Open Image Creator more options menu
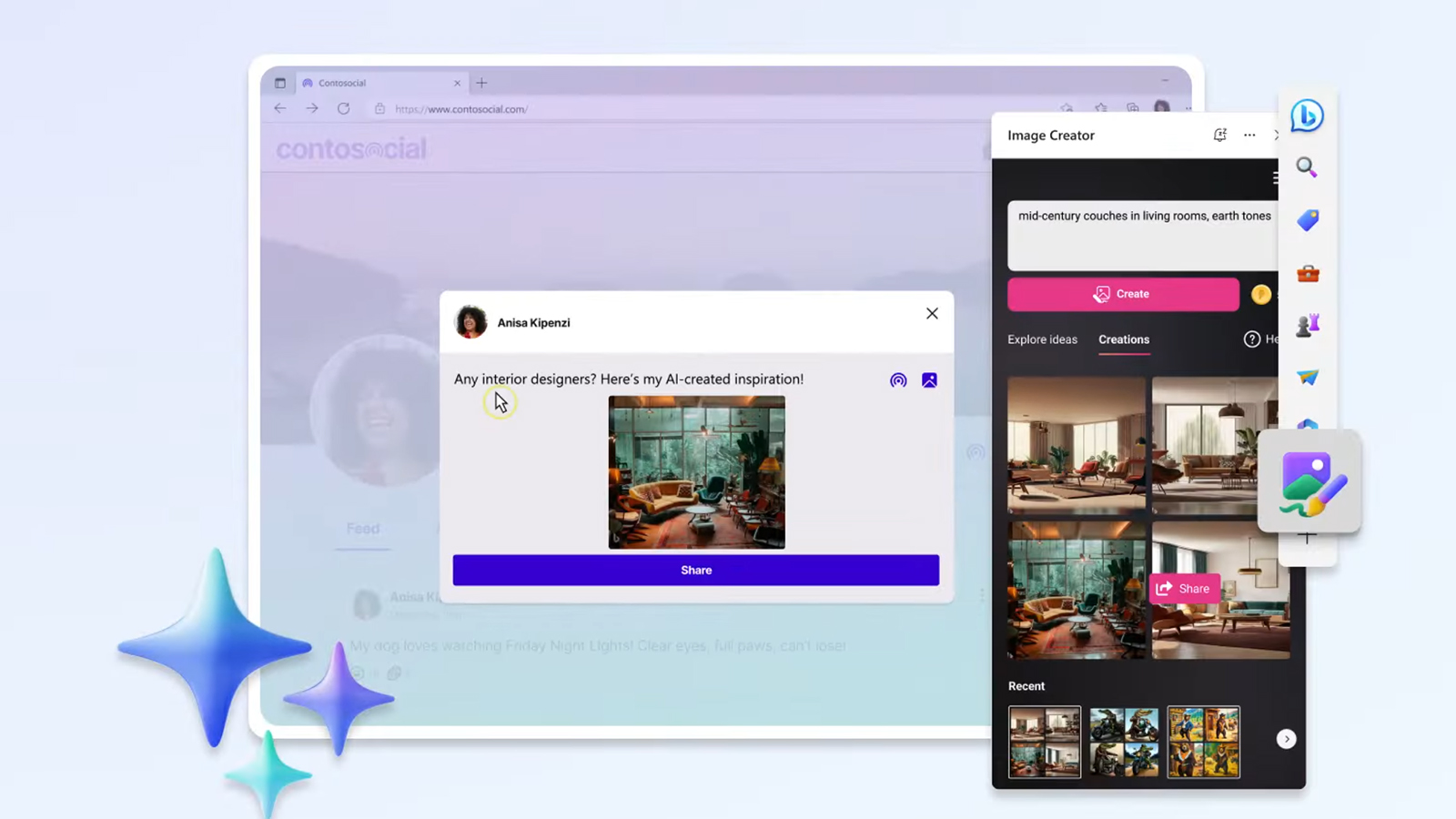 [1249, 136]
